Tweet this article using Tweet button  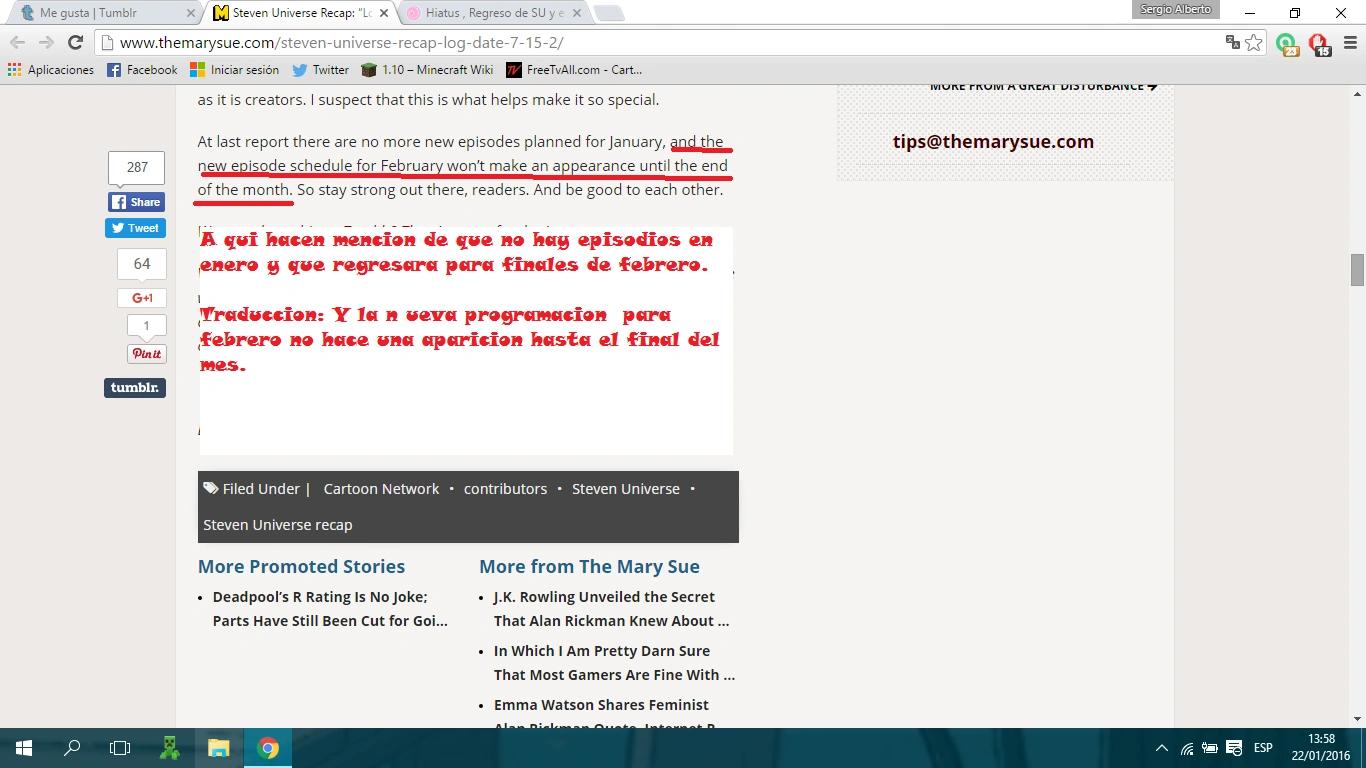click(x=136, y=228)
